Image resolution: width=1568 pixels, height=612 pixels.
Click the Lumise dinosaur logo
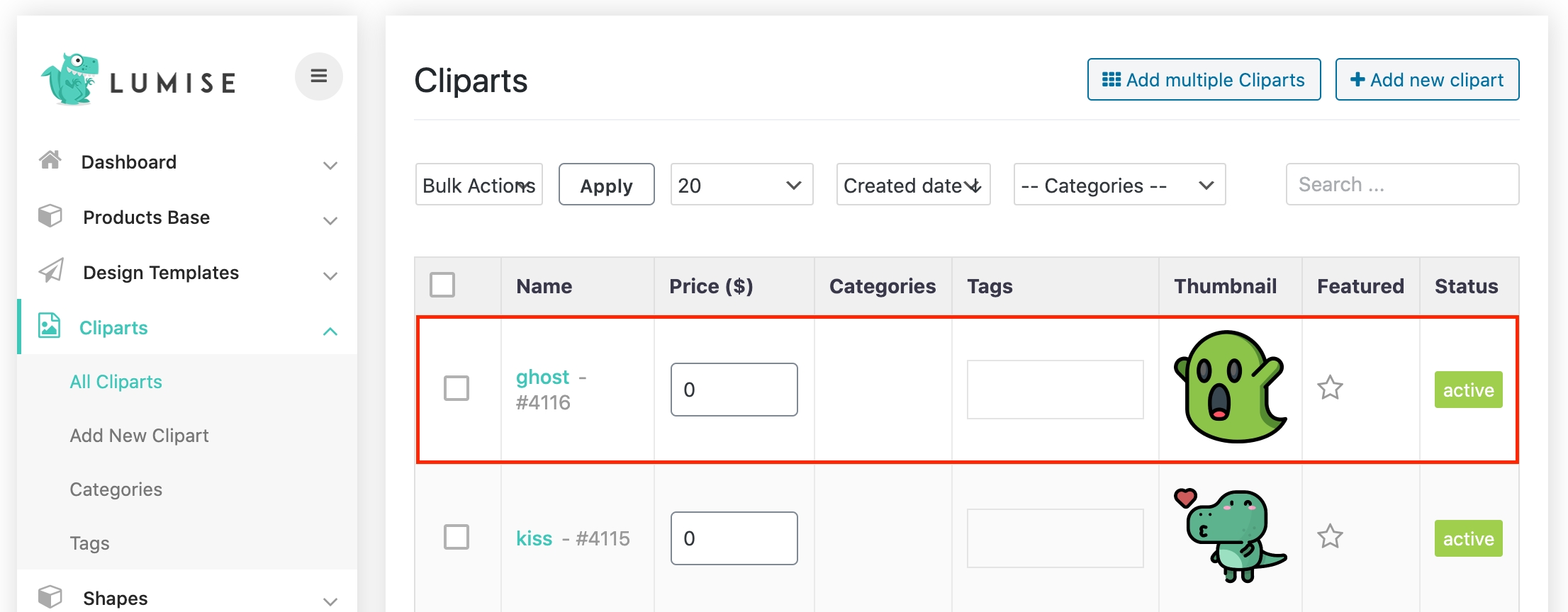[x=69, y=79]
